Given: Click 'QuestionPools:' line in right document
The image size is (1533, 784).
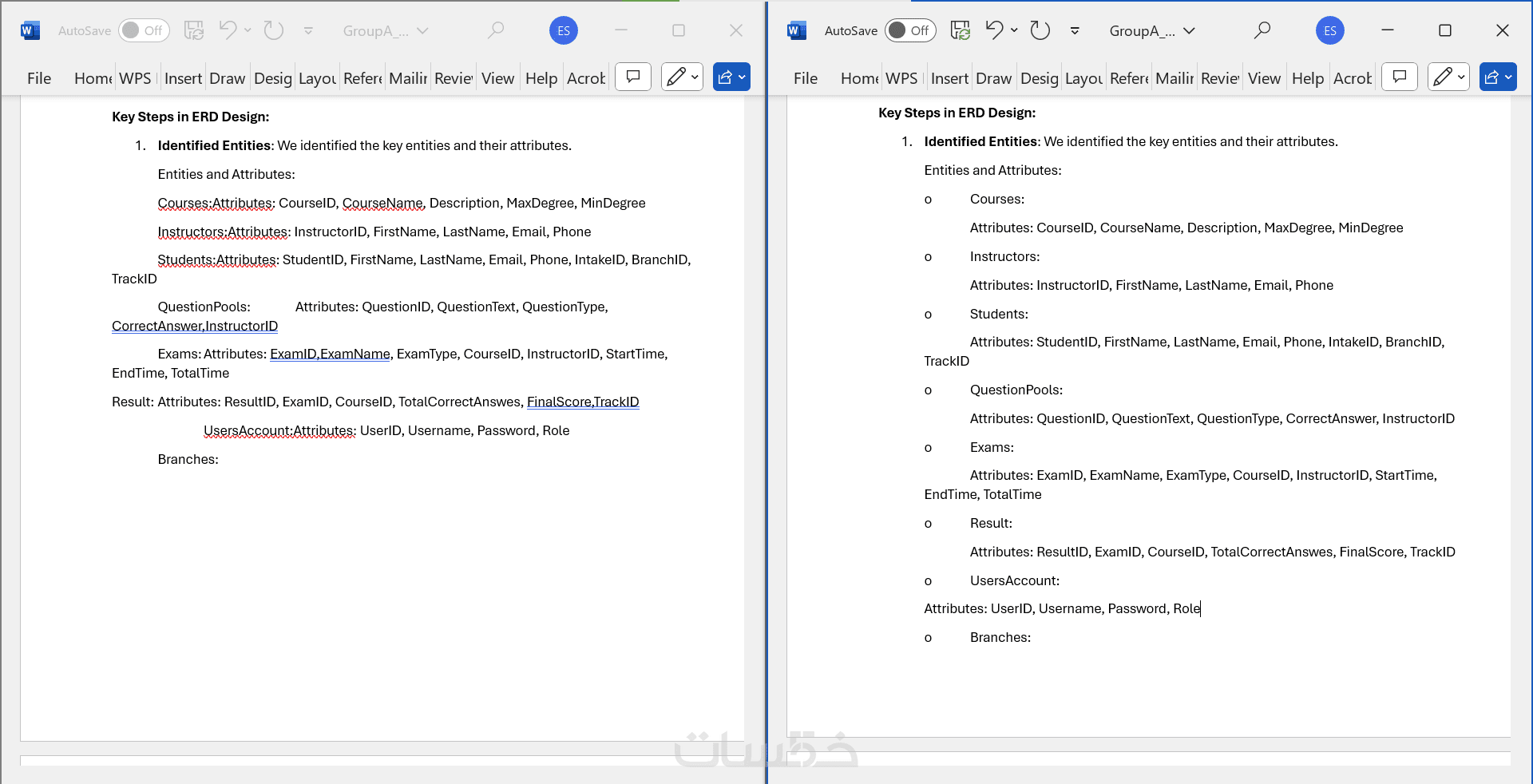Looking at the screenshot, I should click(x=1016, y=390).
